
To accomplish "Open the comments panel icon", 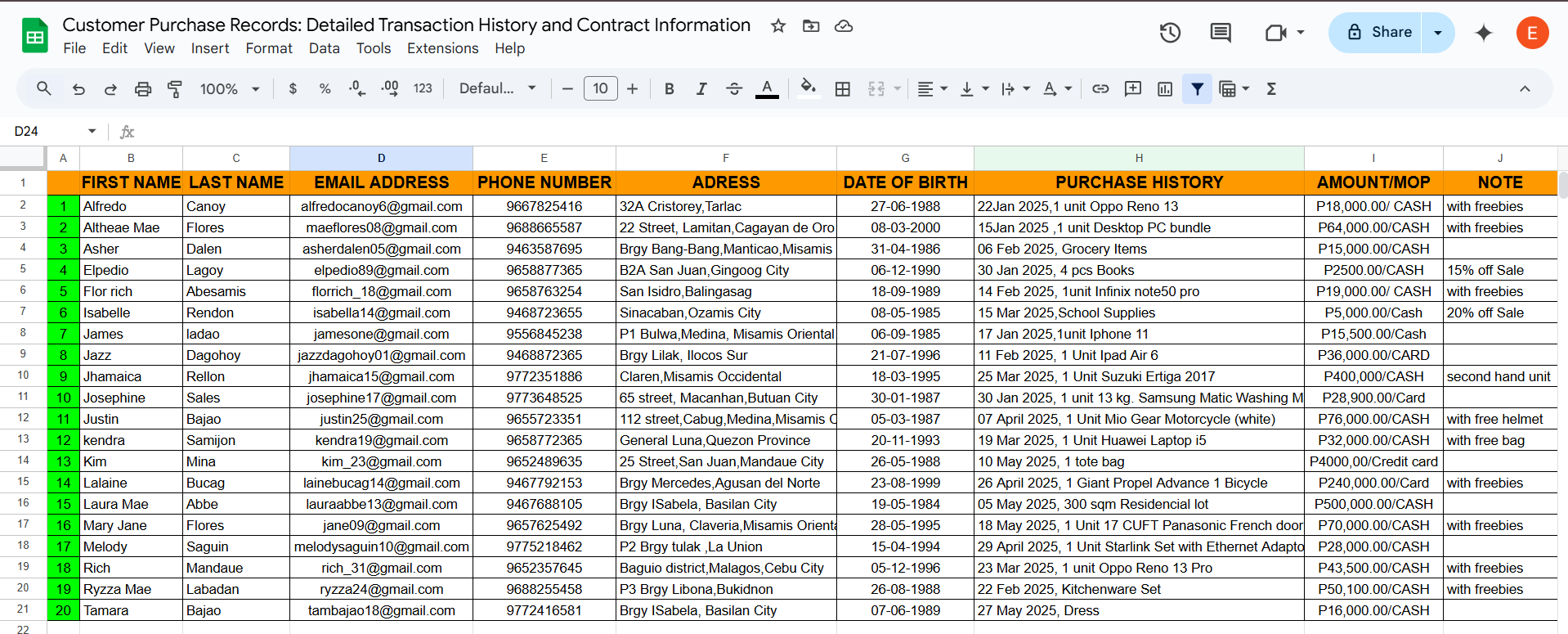I will click(x=1221, y=33).
